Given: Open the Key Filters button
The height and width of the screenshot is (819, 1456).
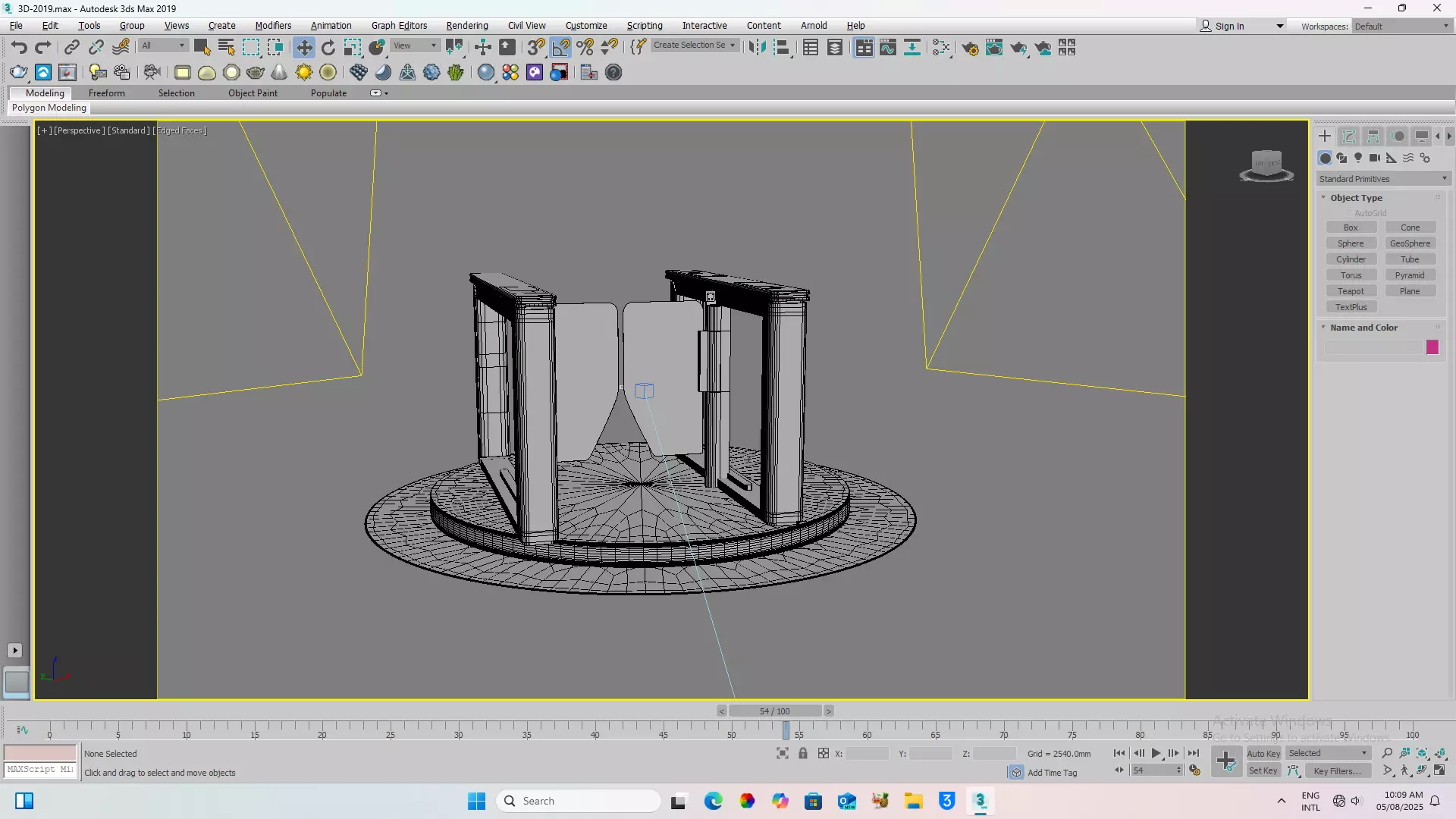Looking at the screenshot, I should (1338, 771).
